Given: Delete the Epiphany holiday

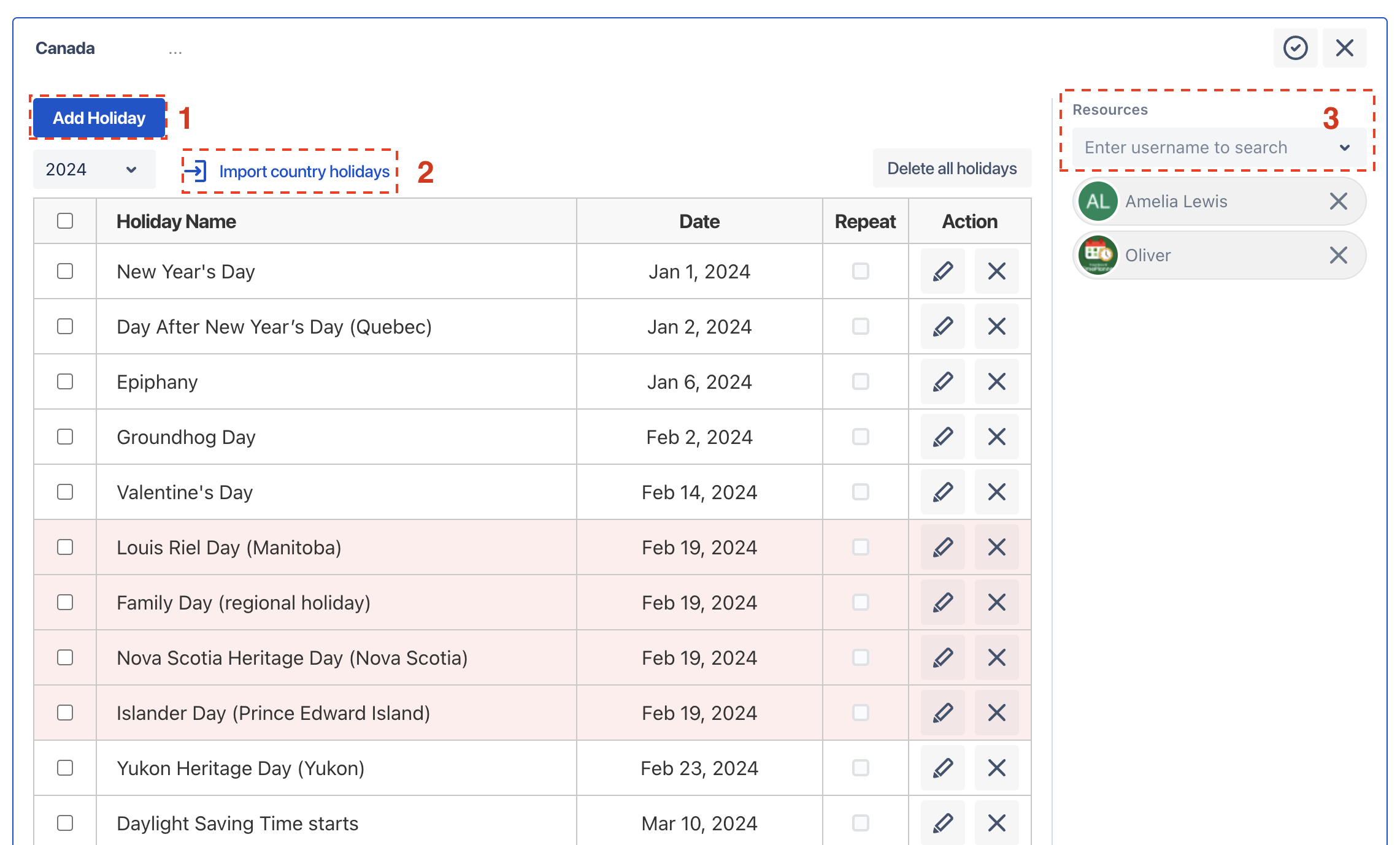Looking at the screenshot, I should [x=996, y=381].
